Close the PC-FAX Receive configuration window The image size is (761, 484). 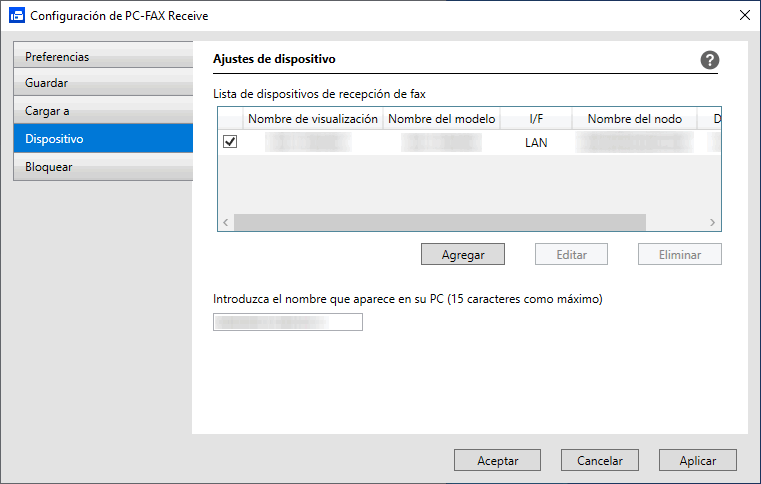click(x=743, y=15)
